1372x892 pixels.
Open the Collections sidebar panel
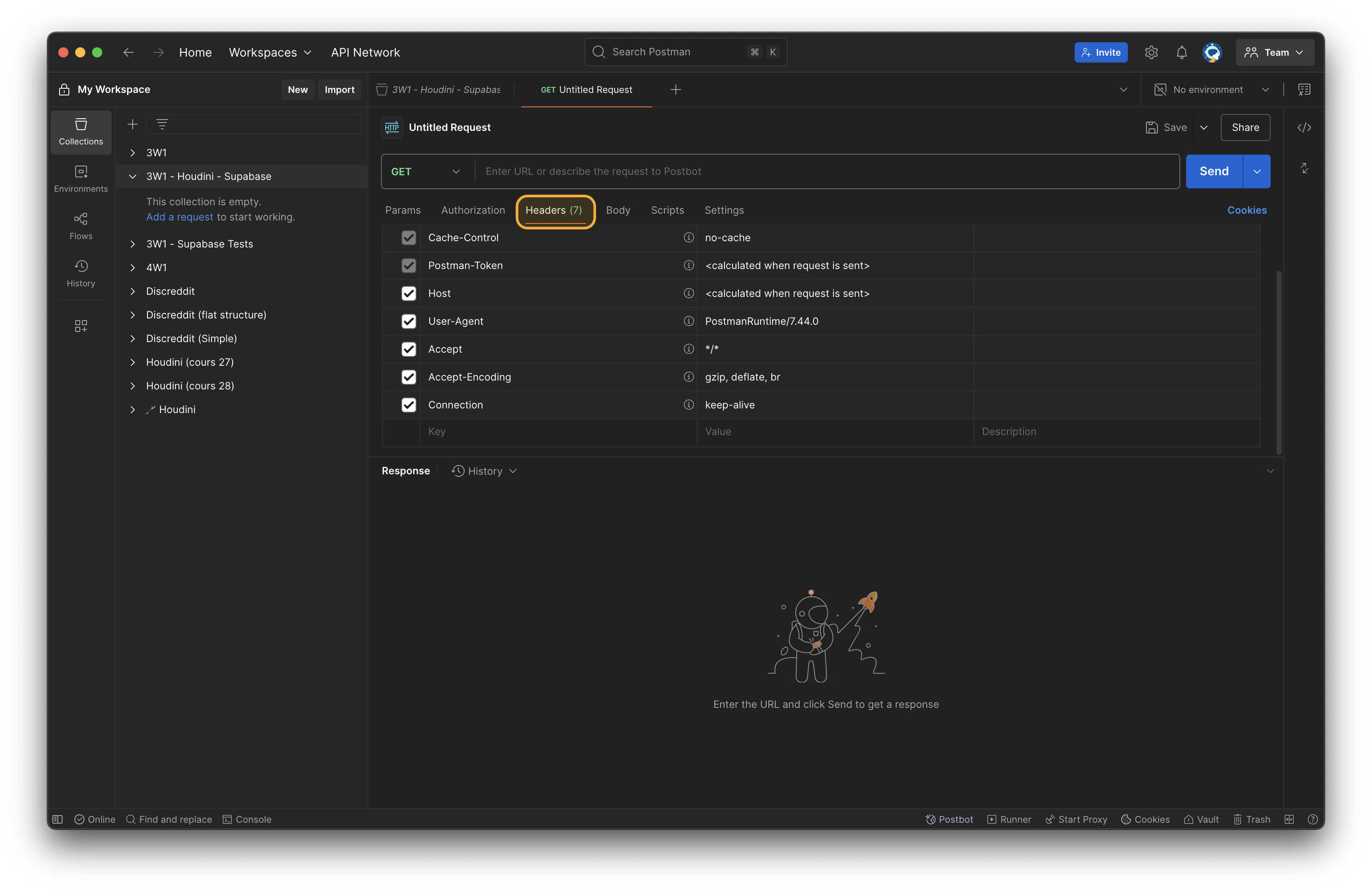coord(81,132)
